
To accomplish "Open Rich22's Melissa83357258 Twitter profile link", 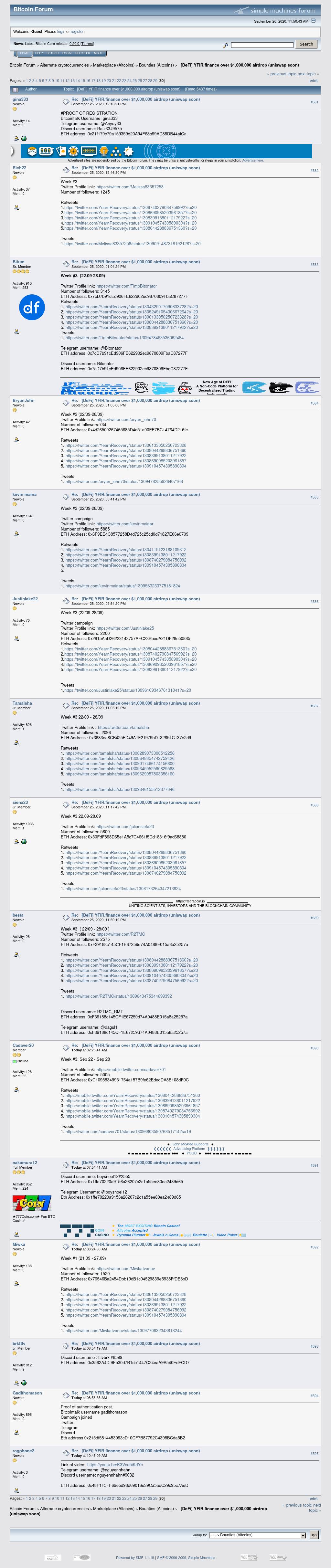I will [x=130, y=187].
